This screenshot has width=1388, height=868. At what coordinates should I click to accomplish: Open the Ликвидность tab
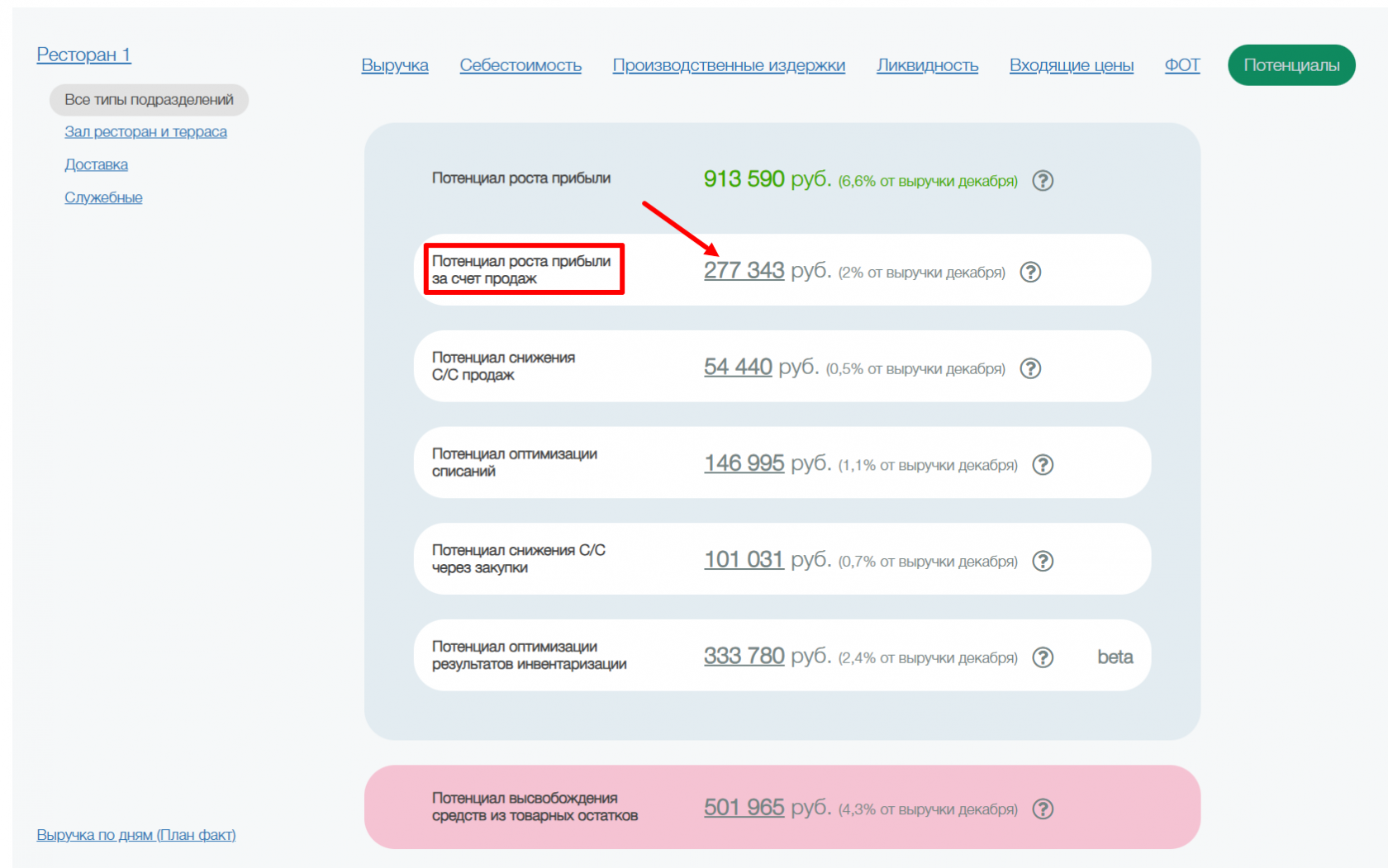(927, 65)
